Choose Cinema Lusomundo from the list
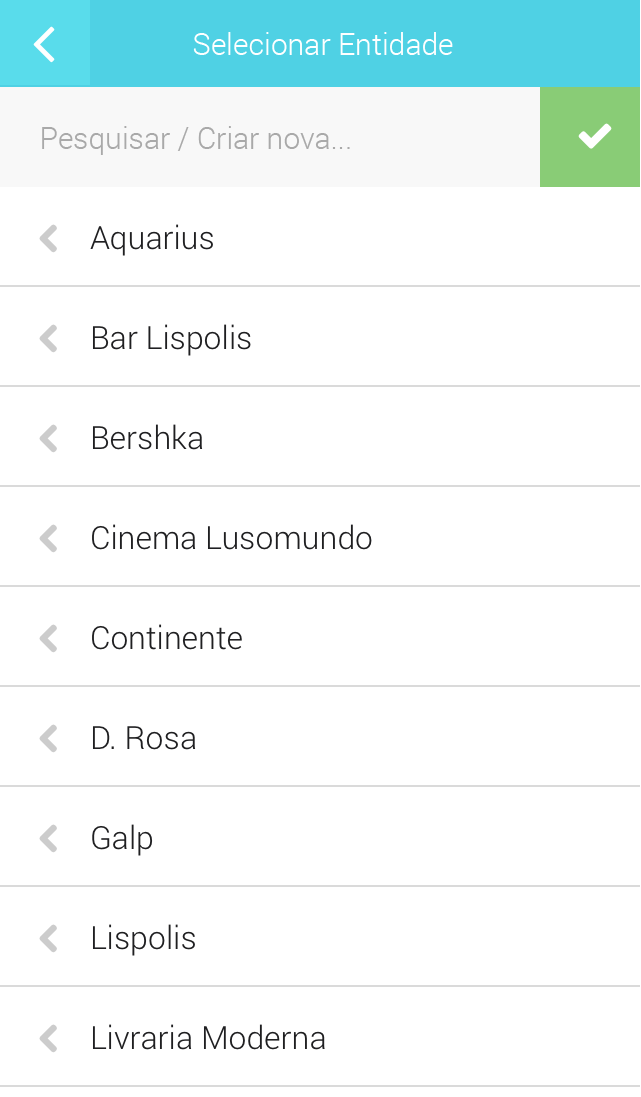 pyautogui.click(x=231, y=538)
